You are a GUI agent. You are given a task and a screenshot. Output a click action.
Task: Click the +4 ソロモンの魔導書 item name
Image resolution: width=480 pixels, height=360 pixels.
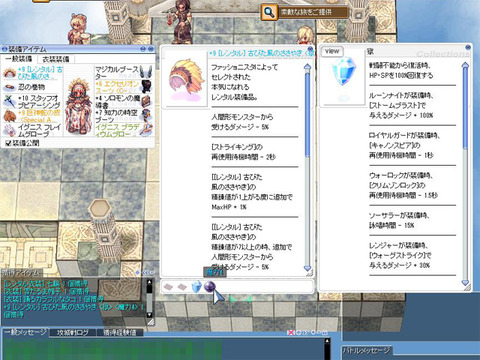[118, 101]
